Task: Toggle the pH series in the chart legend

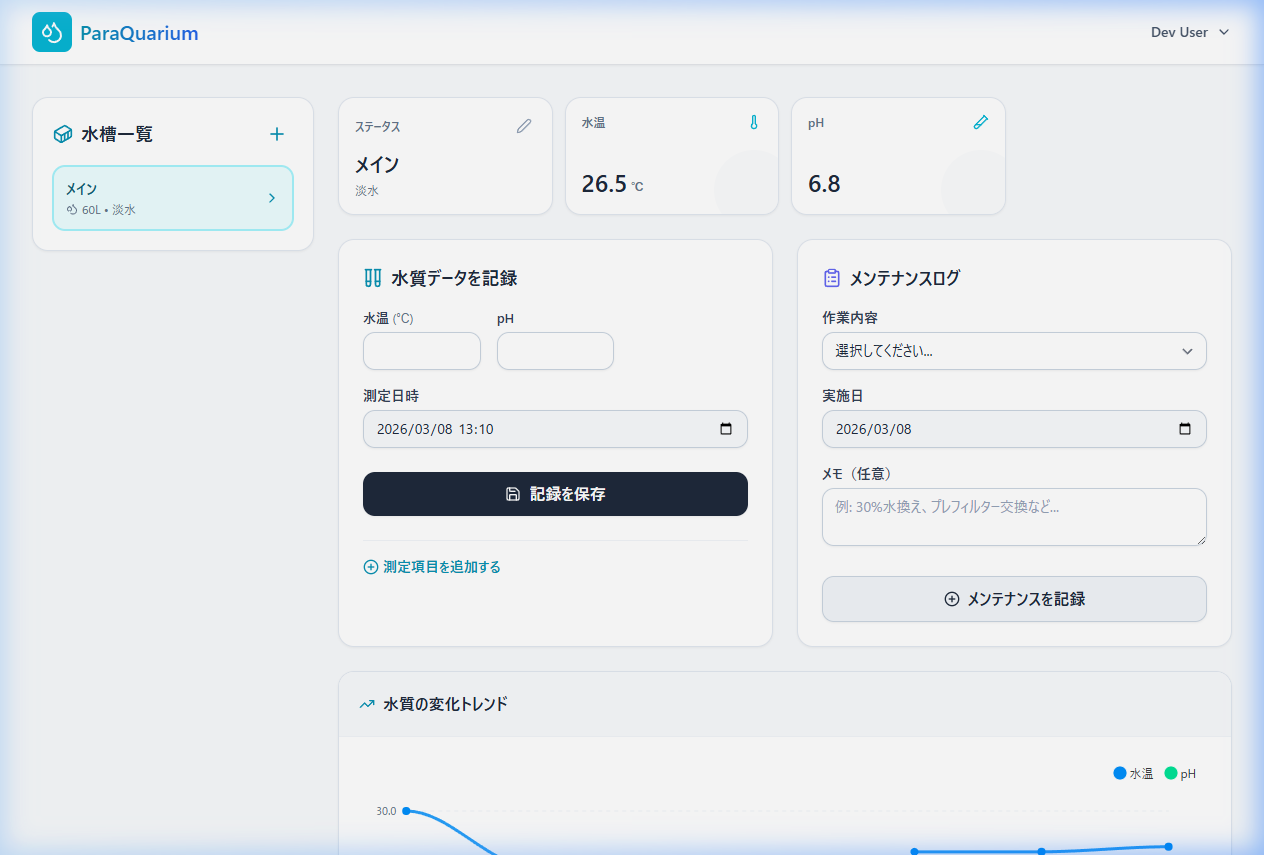Action: (x=1185, y=773)
